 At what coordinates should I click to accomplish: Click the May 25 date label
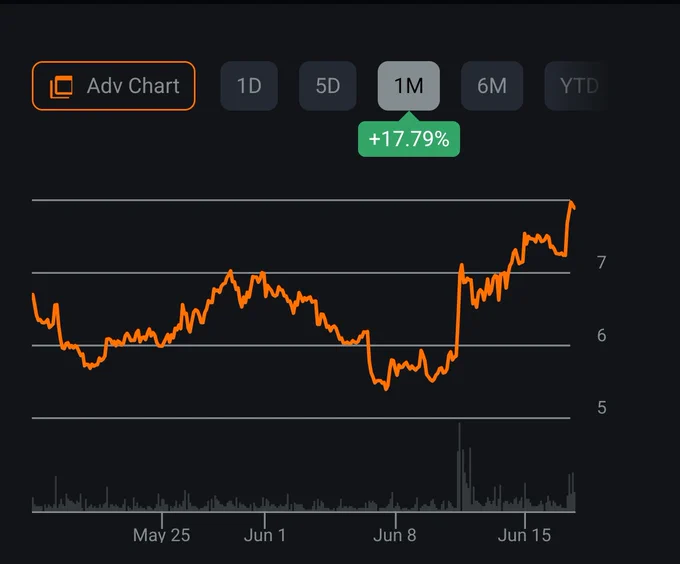[161, 535]
